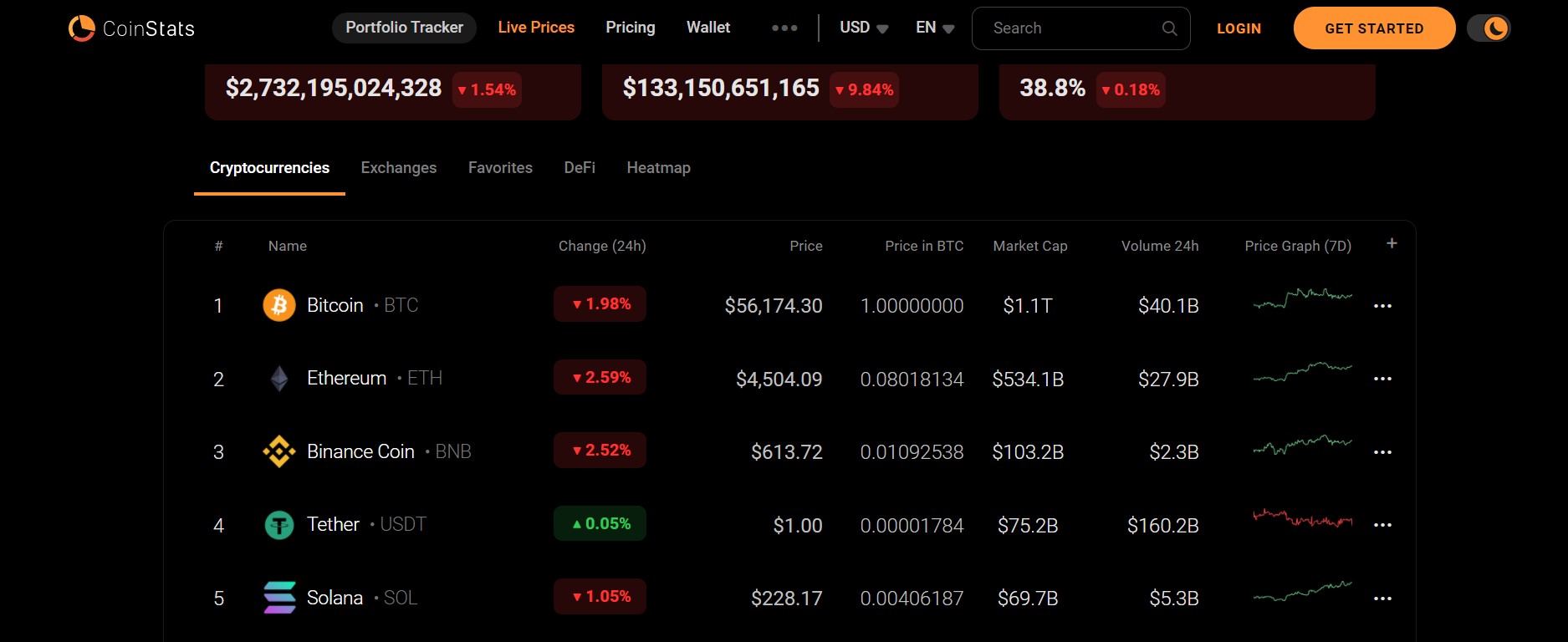Focus the Search input field
The height and width of the screenshot is (642, 1568).
tap(1080, 28)
